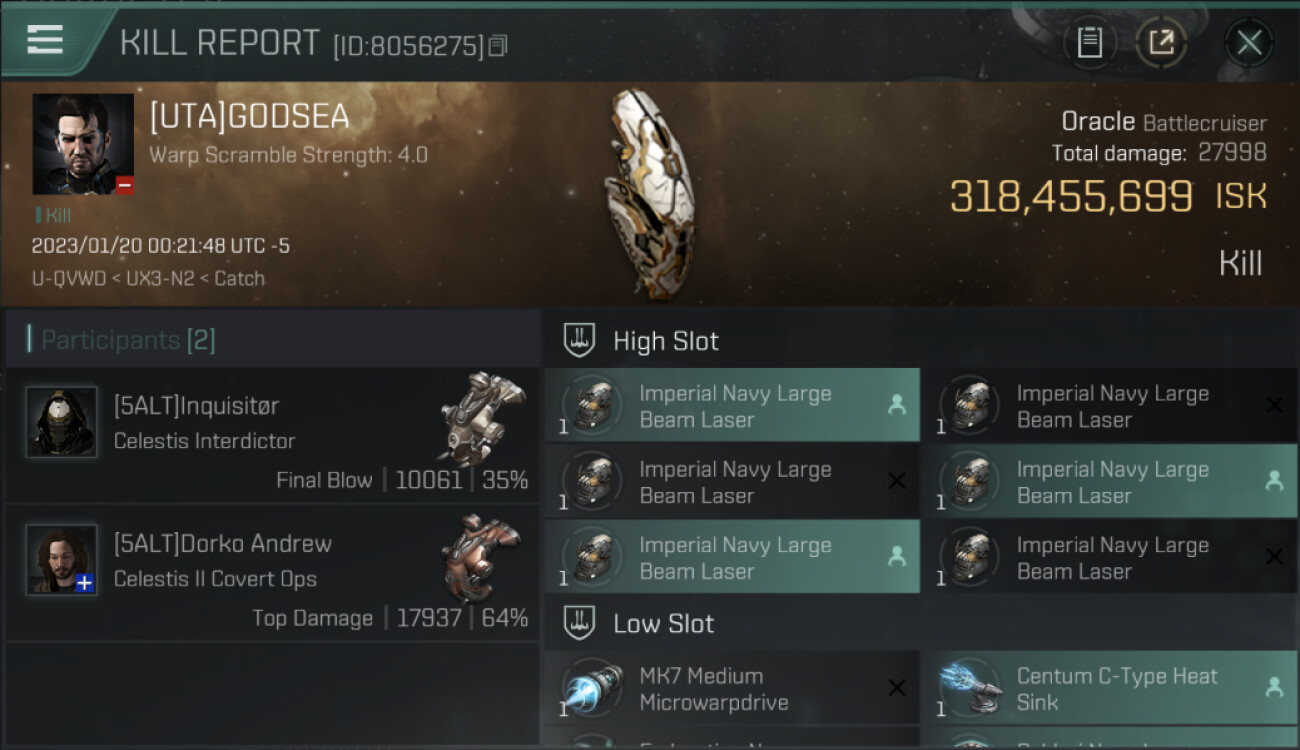Open the kill report clipboard icon
The image size is (1300, 750).
tap(1089, 42)
